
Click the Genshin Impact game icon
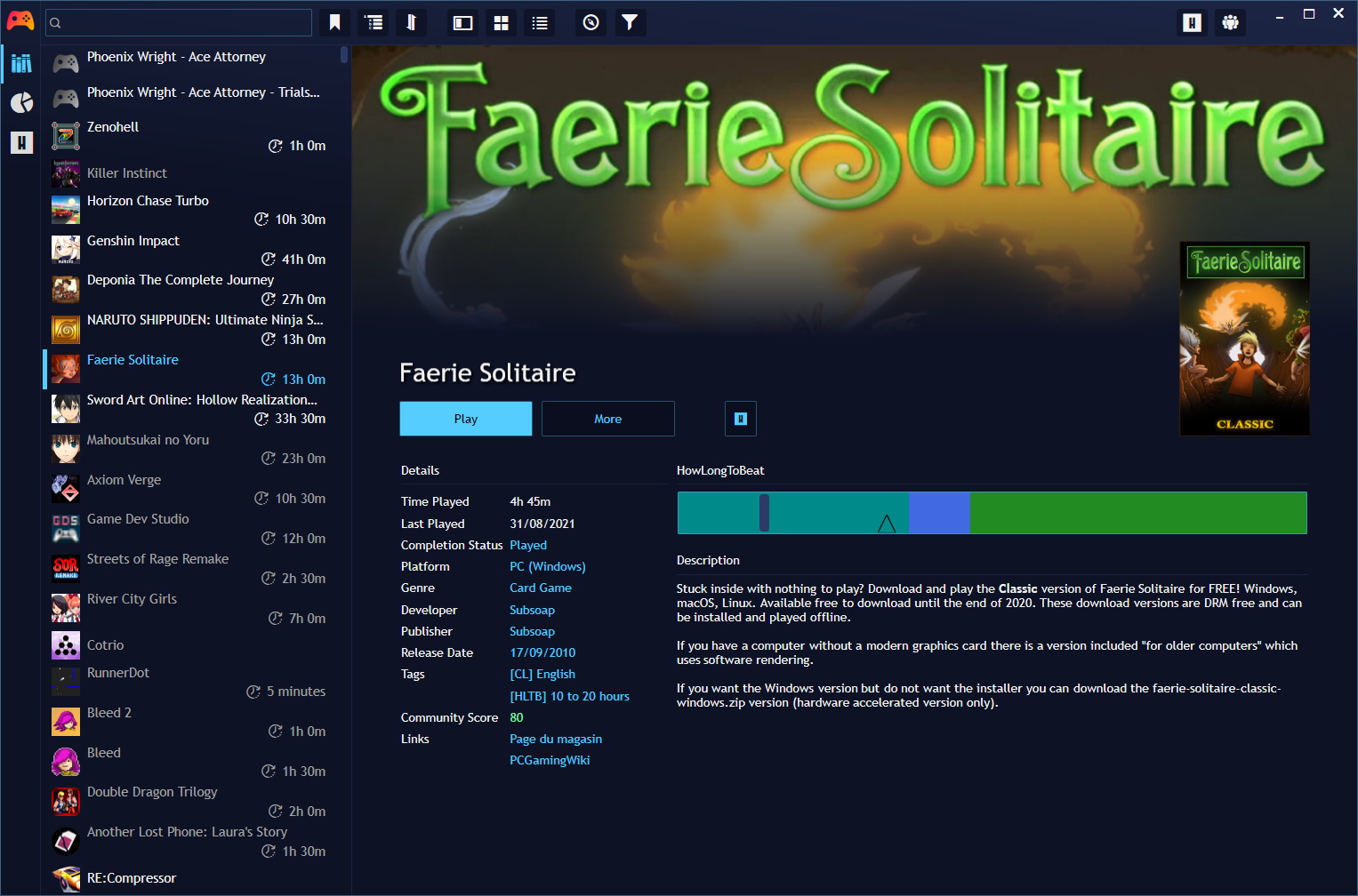pyautogui.click(x=66, y=250)
